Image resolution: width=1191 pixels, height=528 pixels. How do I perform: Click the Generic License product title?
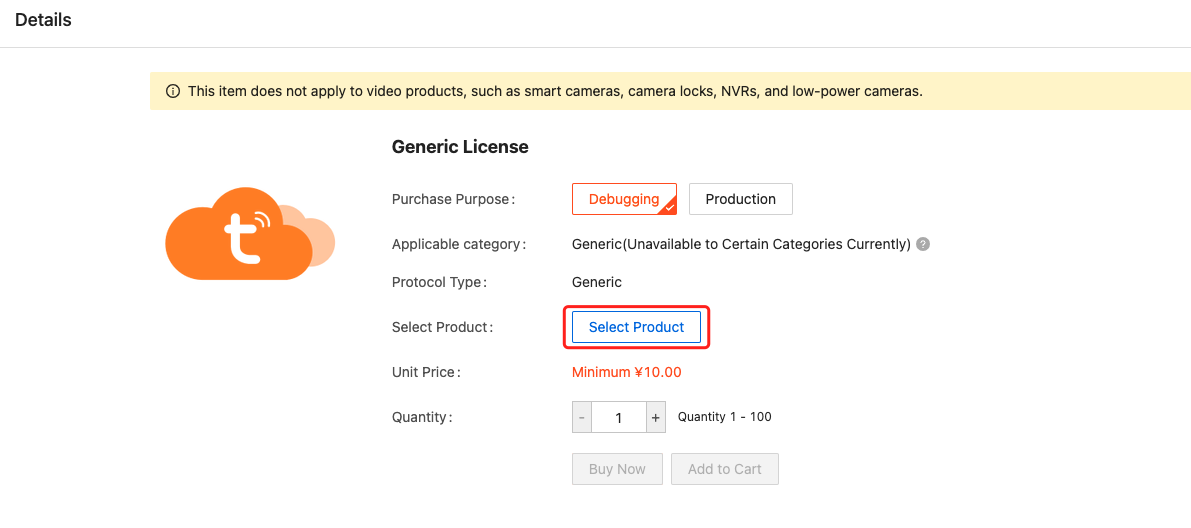(460, 147)
